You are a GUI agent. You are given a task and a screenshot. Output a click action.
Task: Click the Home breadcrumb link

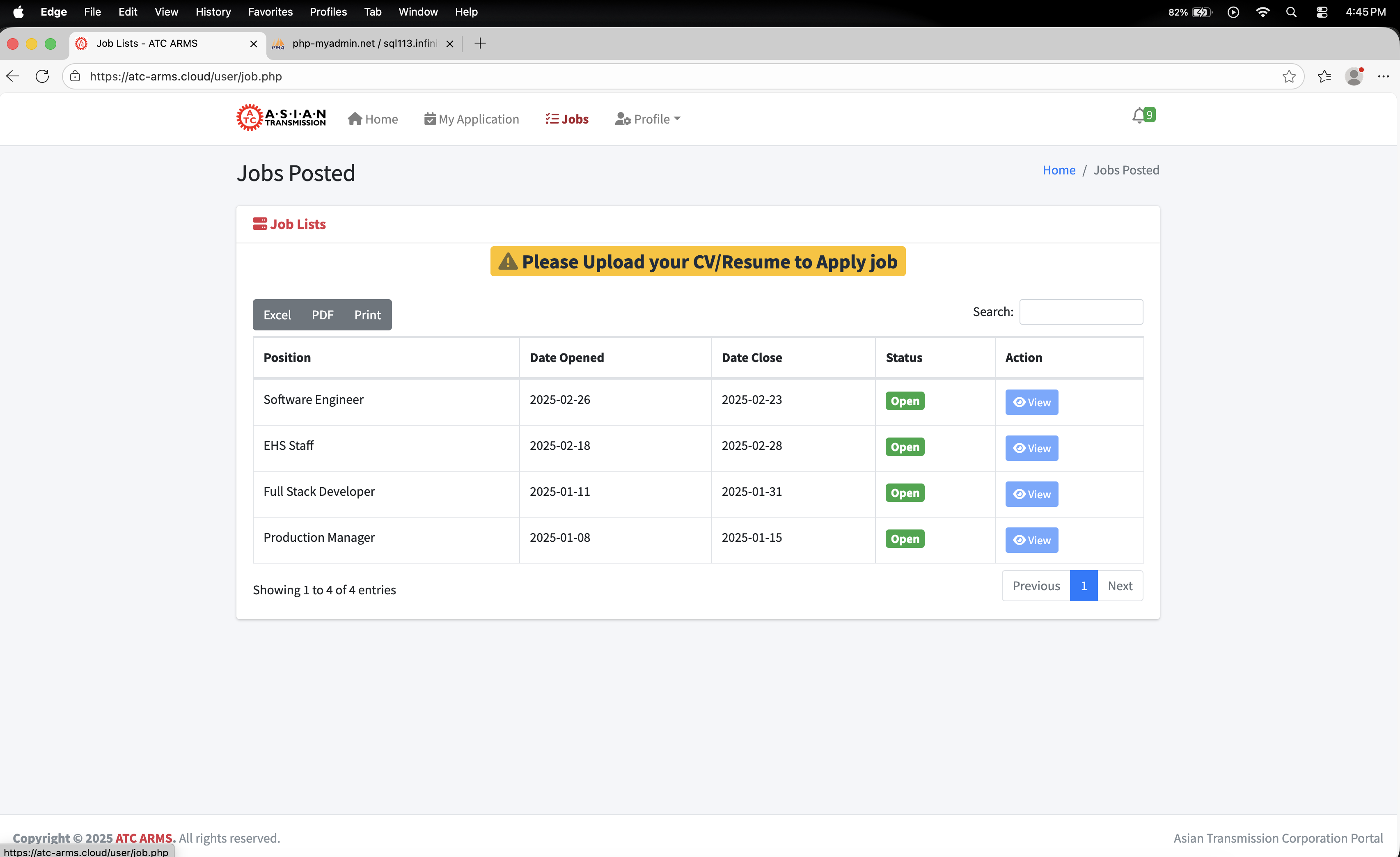[x=1059, y=170]
